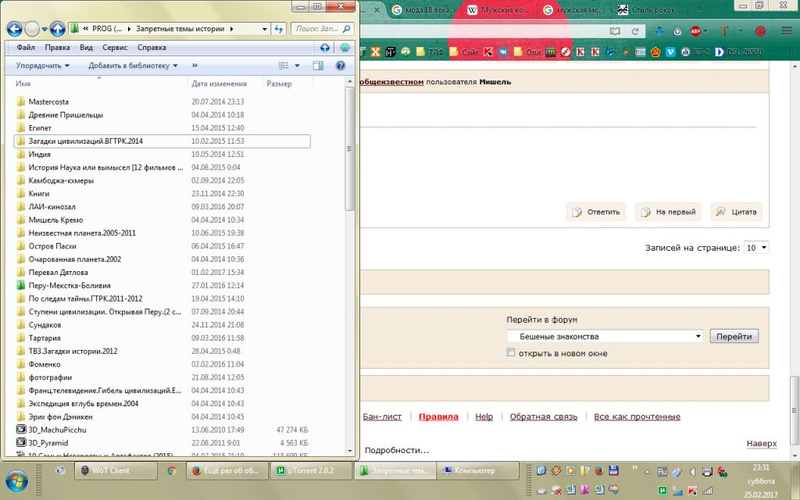800x500 pixels.
Task: Click the 'Ответить' button
Action: tap(596, 212)
